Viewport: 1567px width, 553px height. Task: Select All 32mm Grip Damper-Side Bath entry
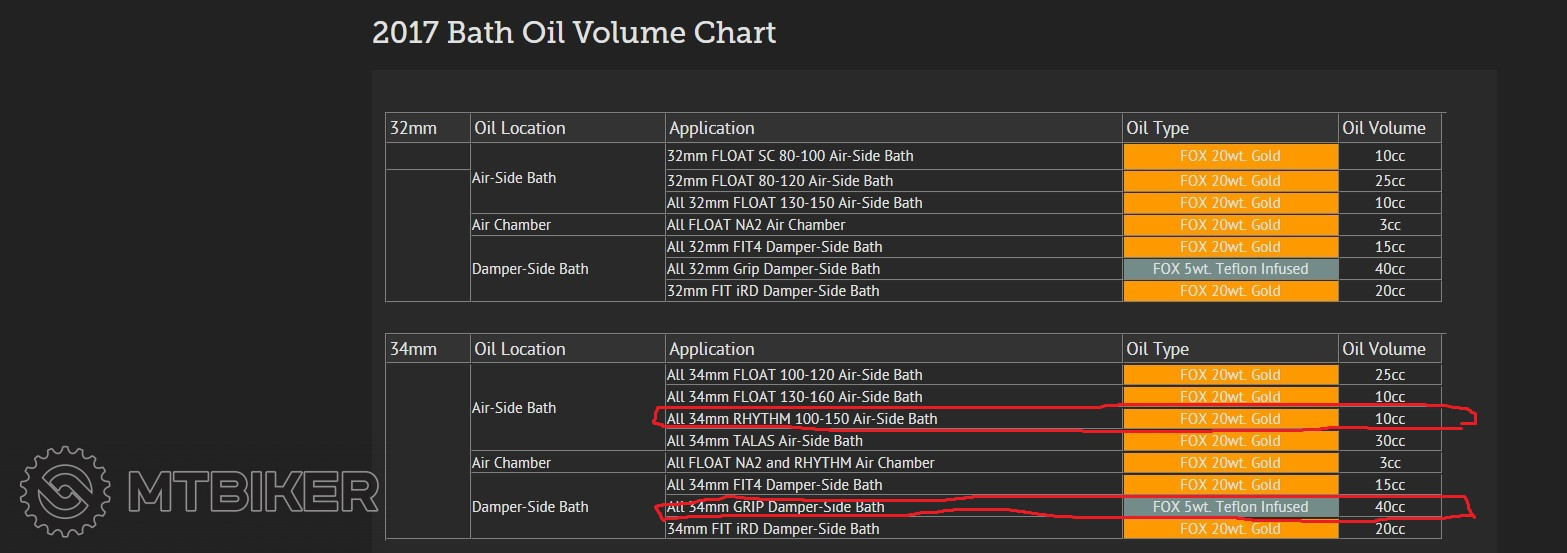coord(773,269)
